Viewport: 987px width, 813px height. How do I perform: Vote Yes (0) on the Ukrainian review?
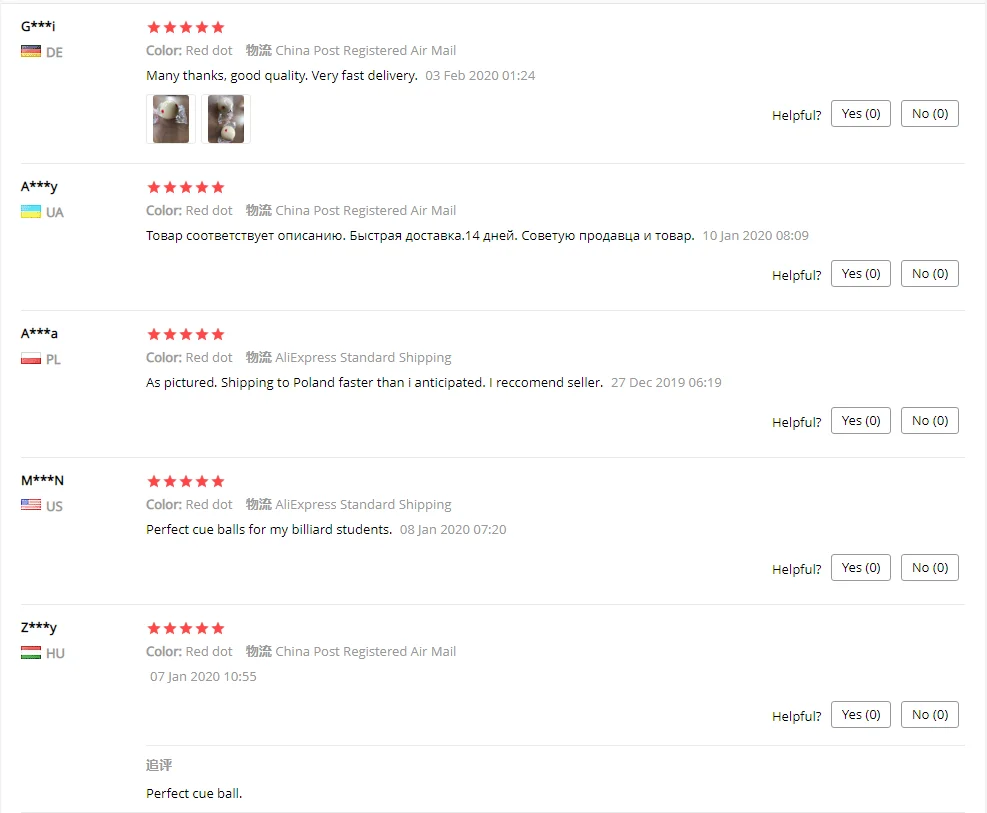[860, 274]
